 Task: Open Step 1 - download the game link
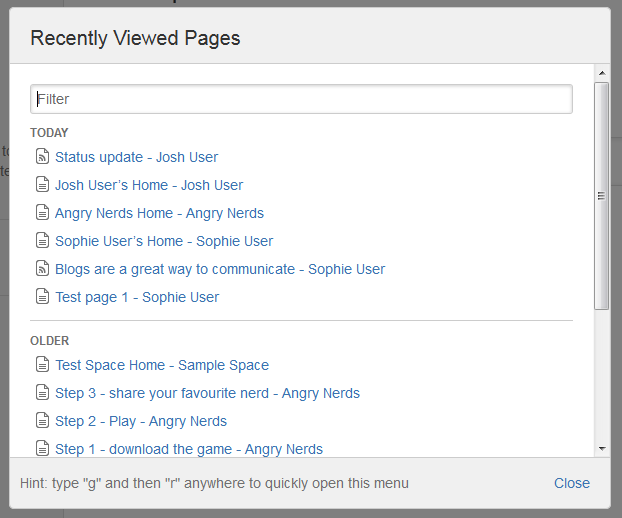coord(189,449)
